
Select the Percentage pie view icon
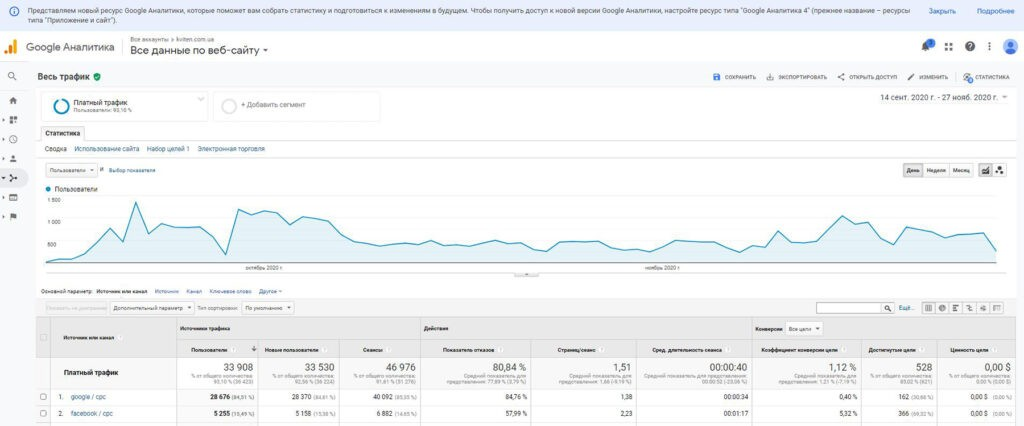(942, 308)
